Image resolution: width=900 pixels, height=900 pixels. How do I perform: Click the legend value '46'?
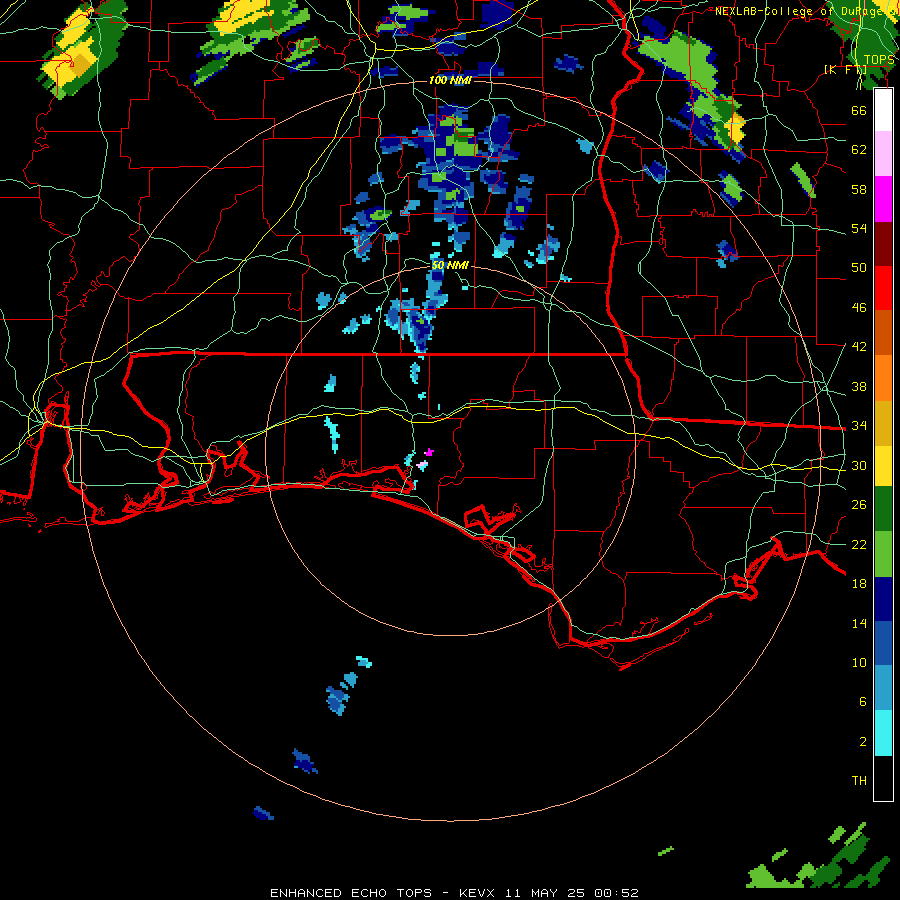point(859,308)
